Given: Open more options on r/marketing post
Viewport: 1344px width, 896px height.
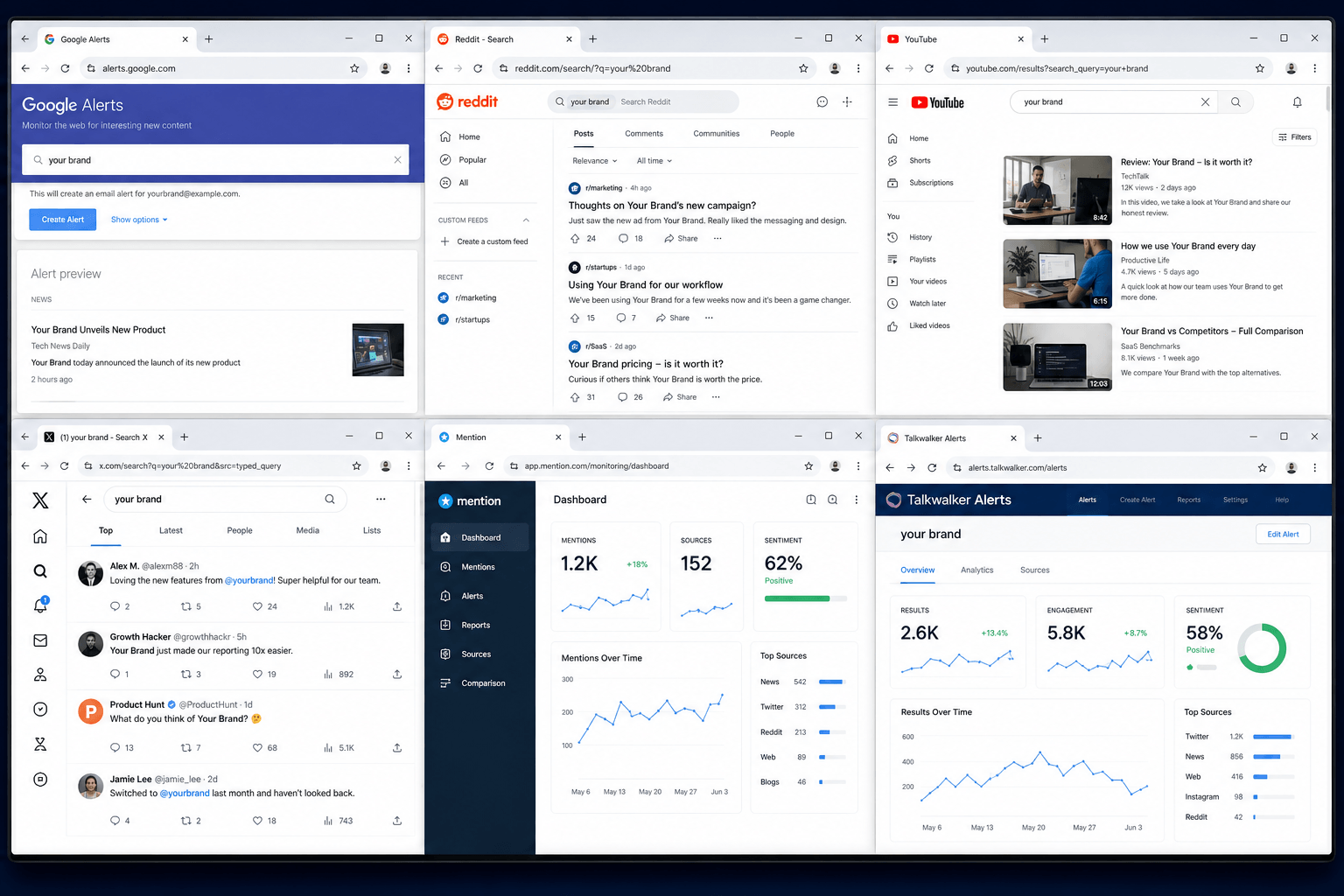Looking at the screenshot, I should pos(717,238).
